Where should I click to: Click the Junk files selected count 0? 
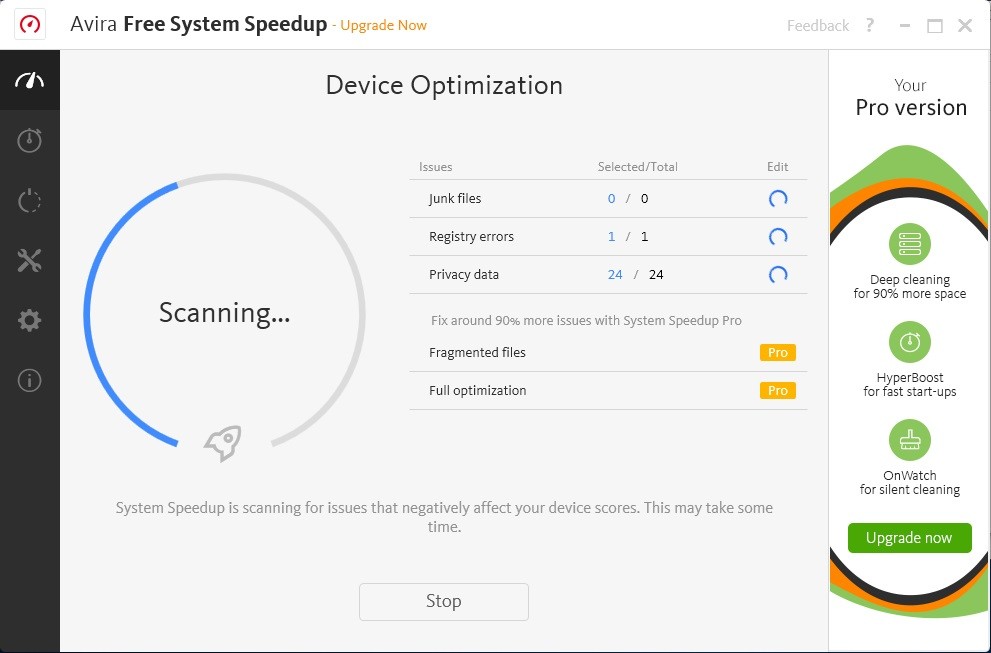[x=611, y=198]
